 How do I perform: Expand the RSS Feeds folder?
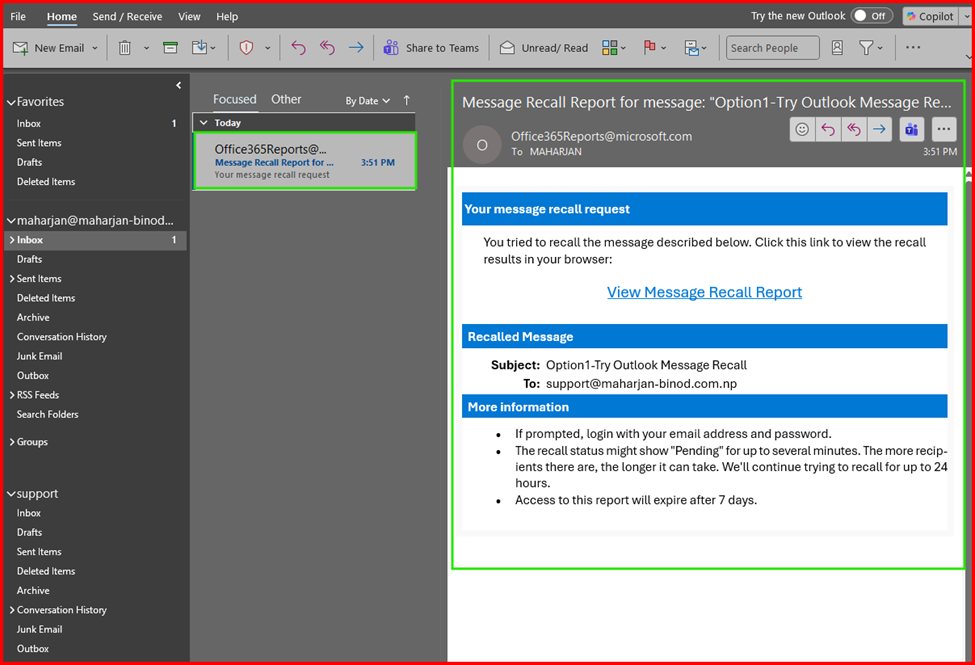(11, 395)
